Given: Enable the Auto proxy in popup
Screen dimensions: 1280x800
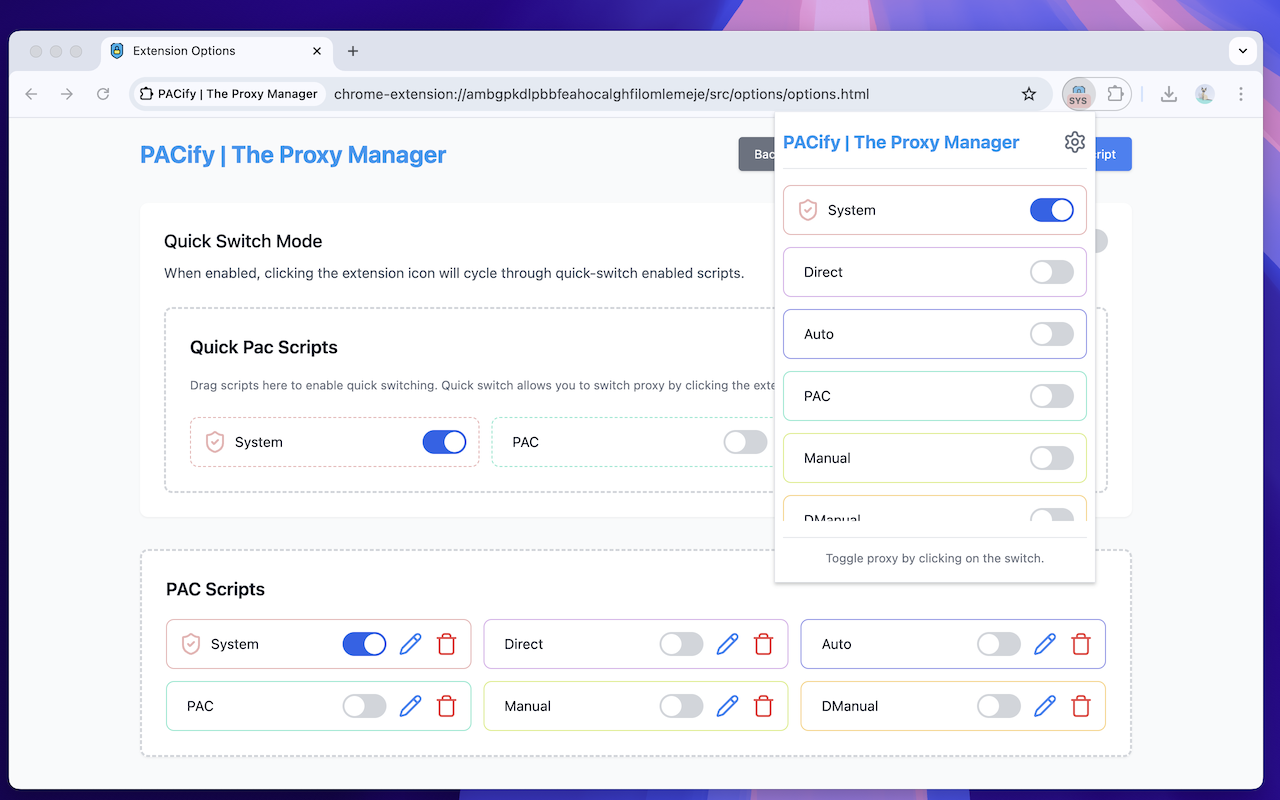Looking at the screenshot, I should click(x=1052, y=334).
